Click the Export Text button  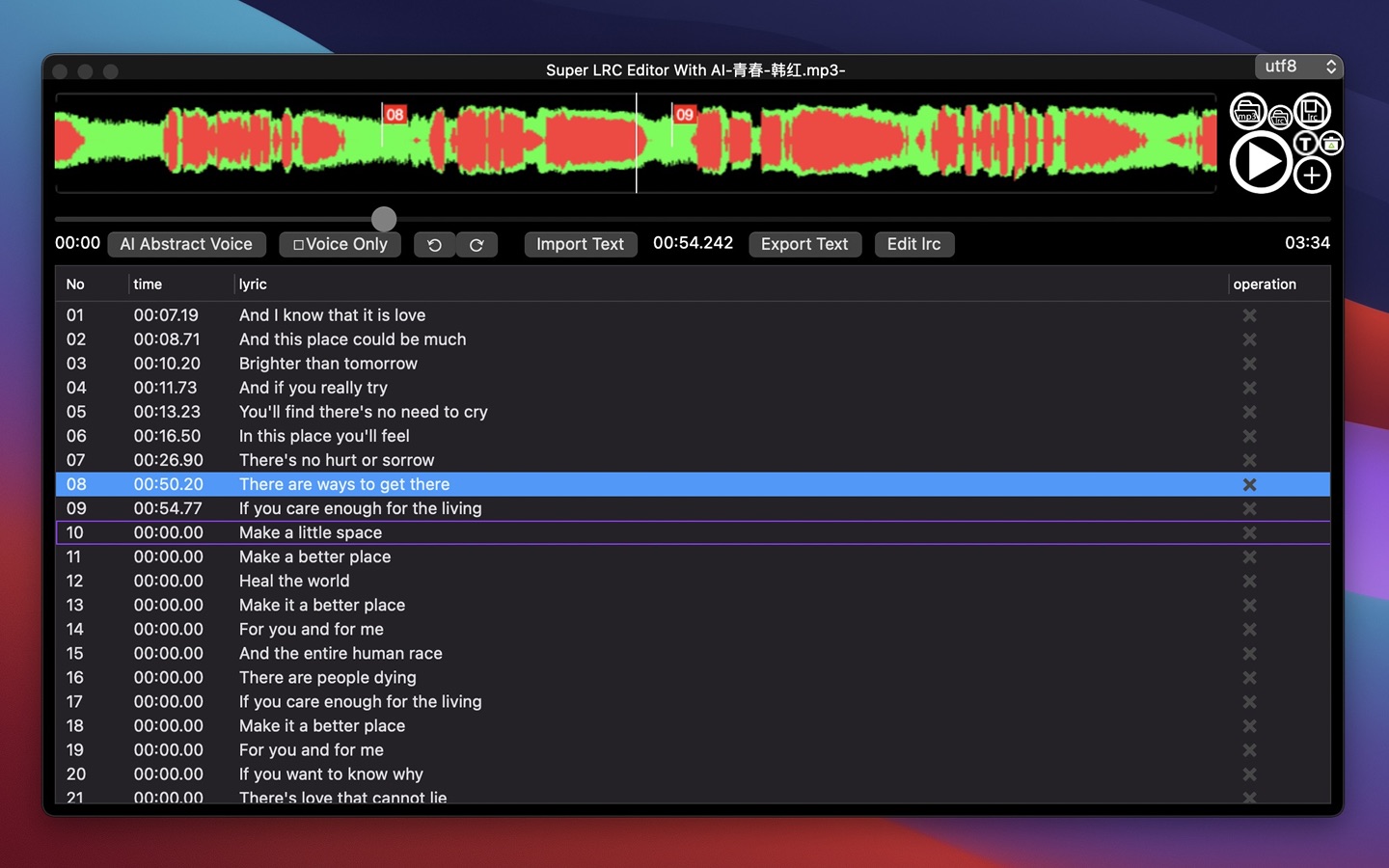tap(804, 245)
